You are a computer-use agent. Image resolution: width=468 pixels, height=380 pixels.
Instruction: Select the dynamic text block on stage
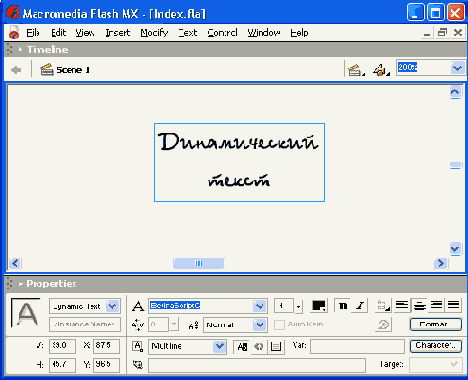[x=239, y=162]
